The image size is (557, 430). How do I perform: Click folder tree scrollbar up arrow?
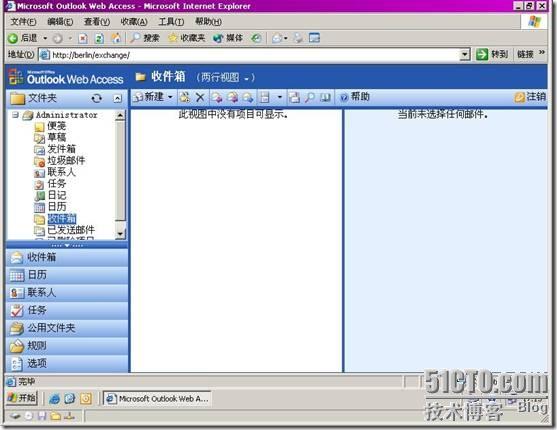point(120,115)
